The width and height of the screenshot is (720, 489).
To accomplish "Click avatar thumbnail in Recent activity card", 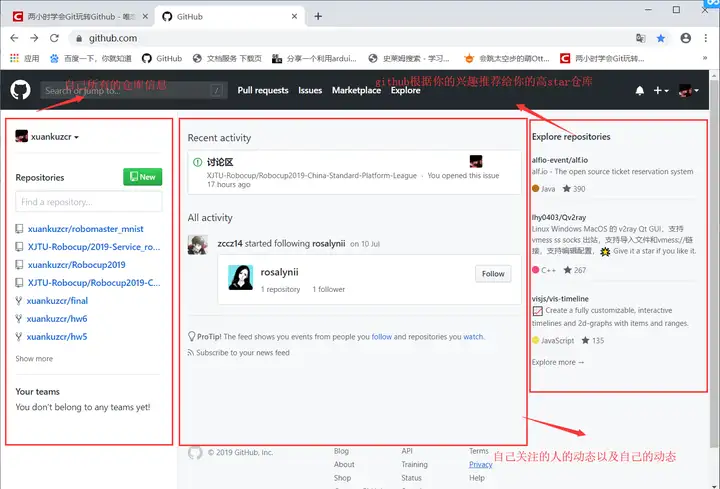I will point(476,161).
